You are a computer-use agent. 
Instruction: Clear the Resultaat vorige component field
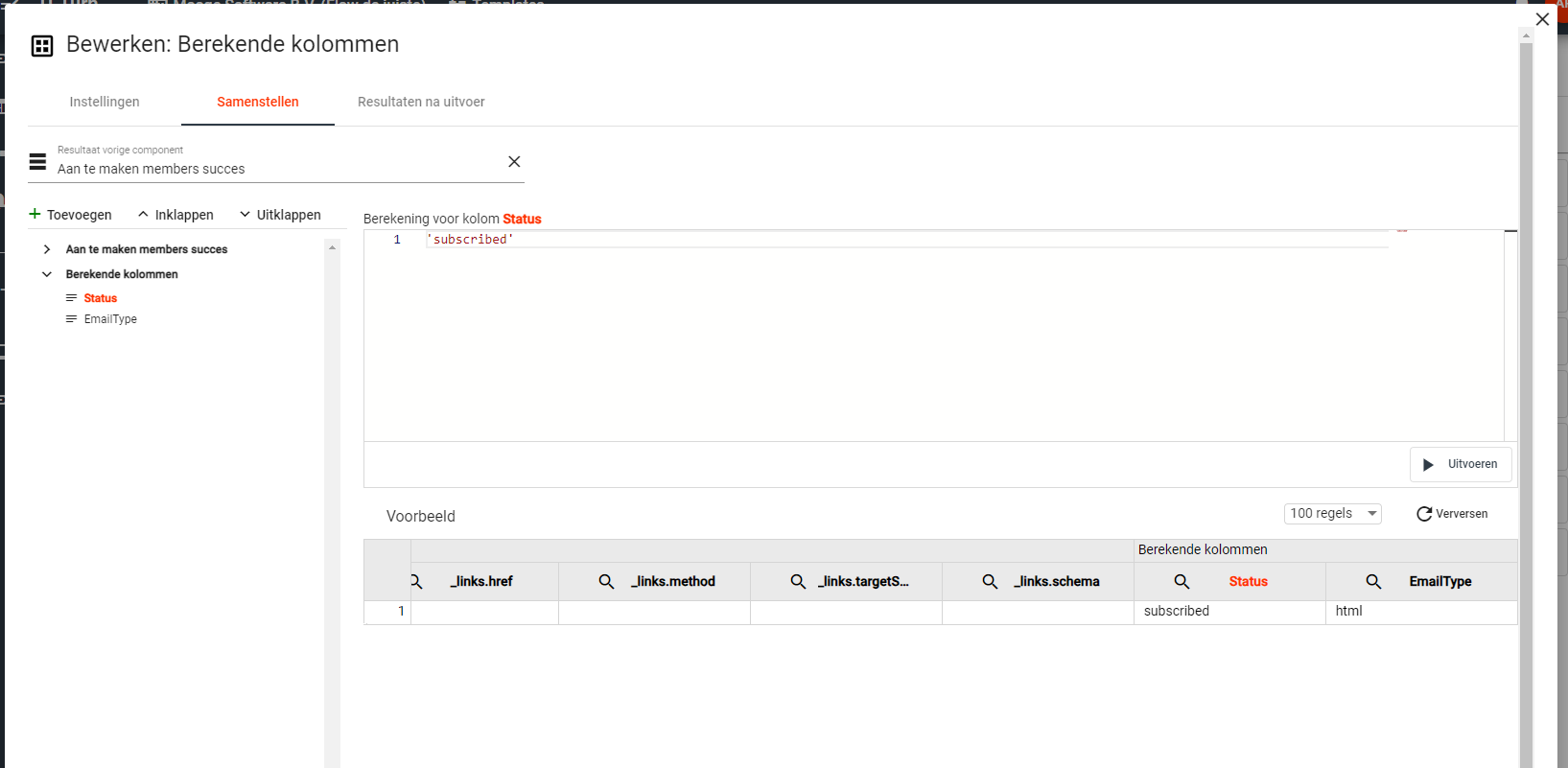click(x=514, y=162)
